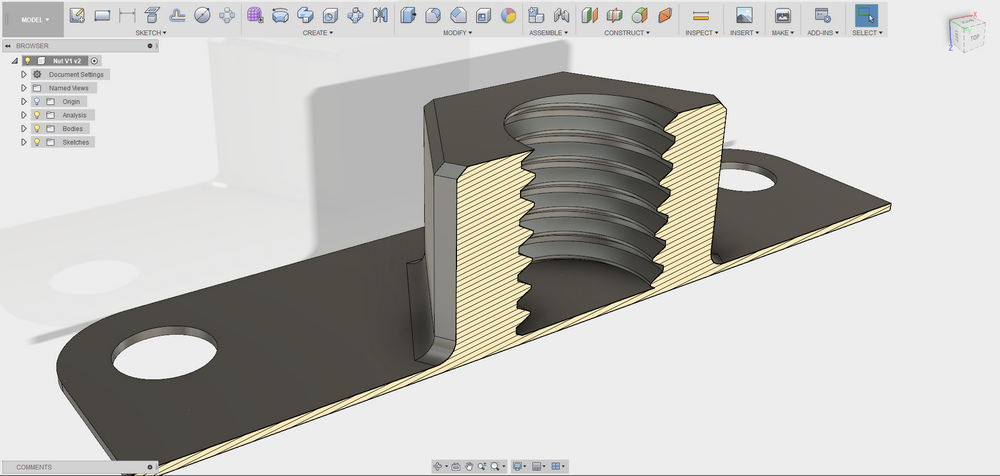Collapse the Nut V1 v2 root node
Screen dimensions: 1000x476
[15, 61]
